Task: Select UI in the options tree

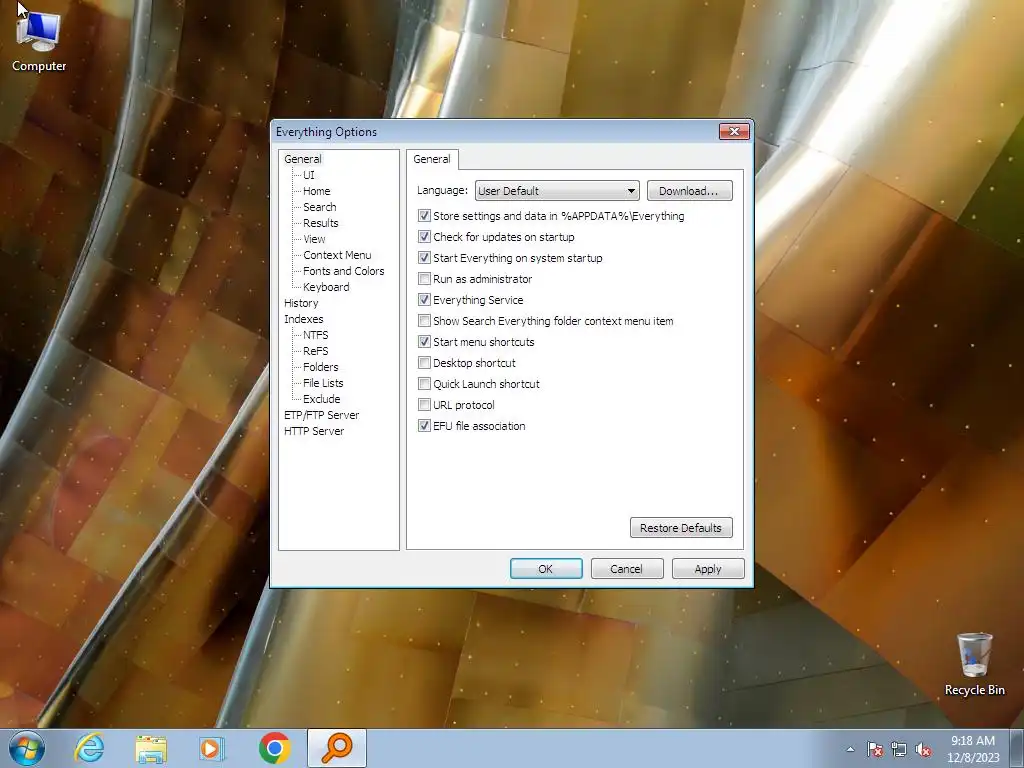Action: (308, 175)
